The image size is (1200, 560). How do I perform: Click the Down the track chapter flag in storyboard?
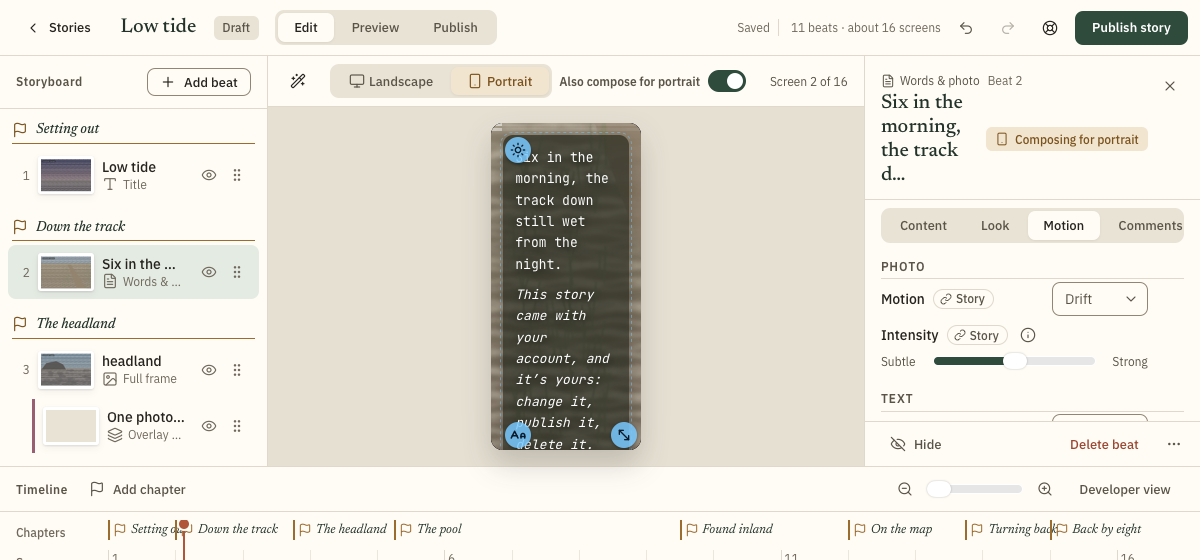coord(20,227)
